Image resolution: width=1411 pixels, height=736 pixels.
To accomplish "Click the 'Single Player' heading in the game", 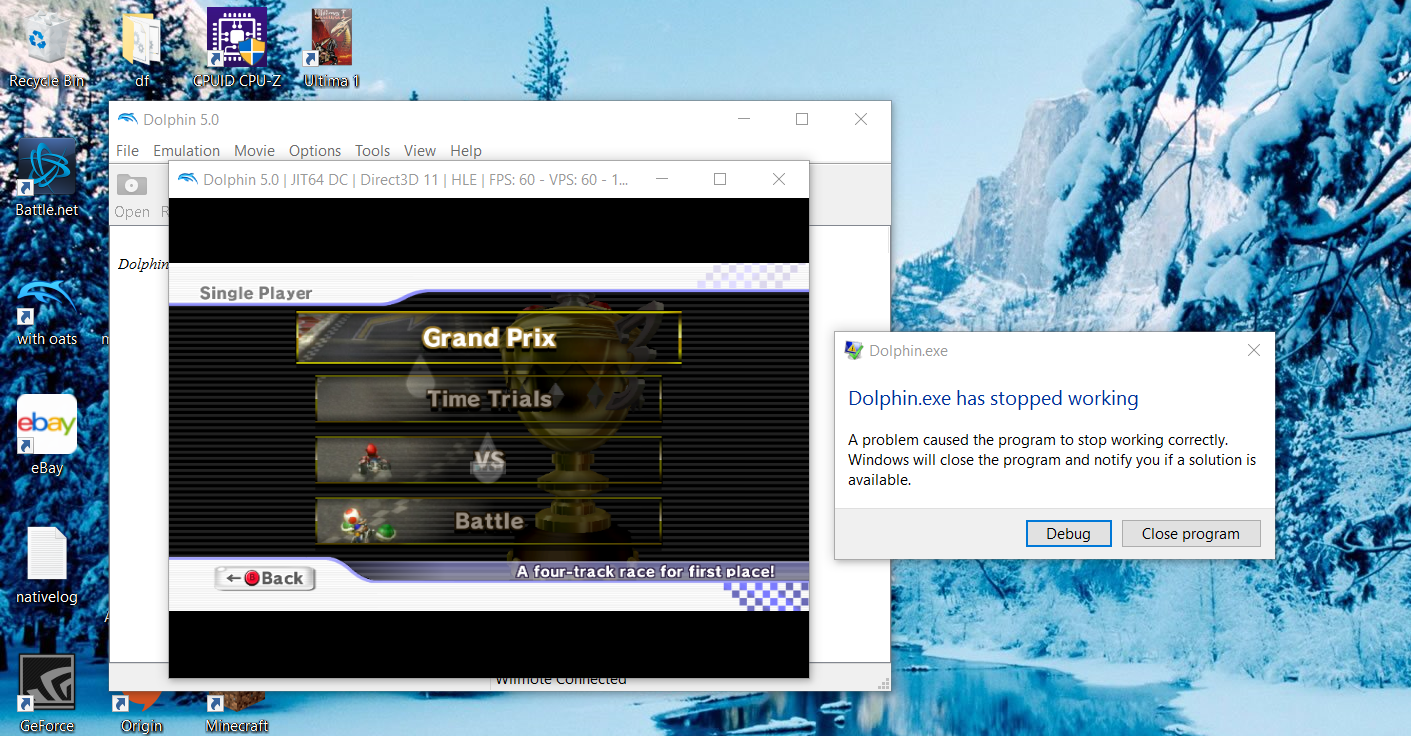I will coord(256,293).
